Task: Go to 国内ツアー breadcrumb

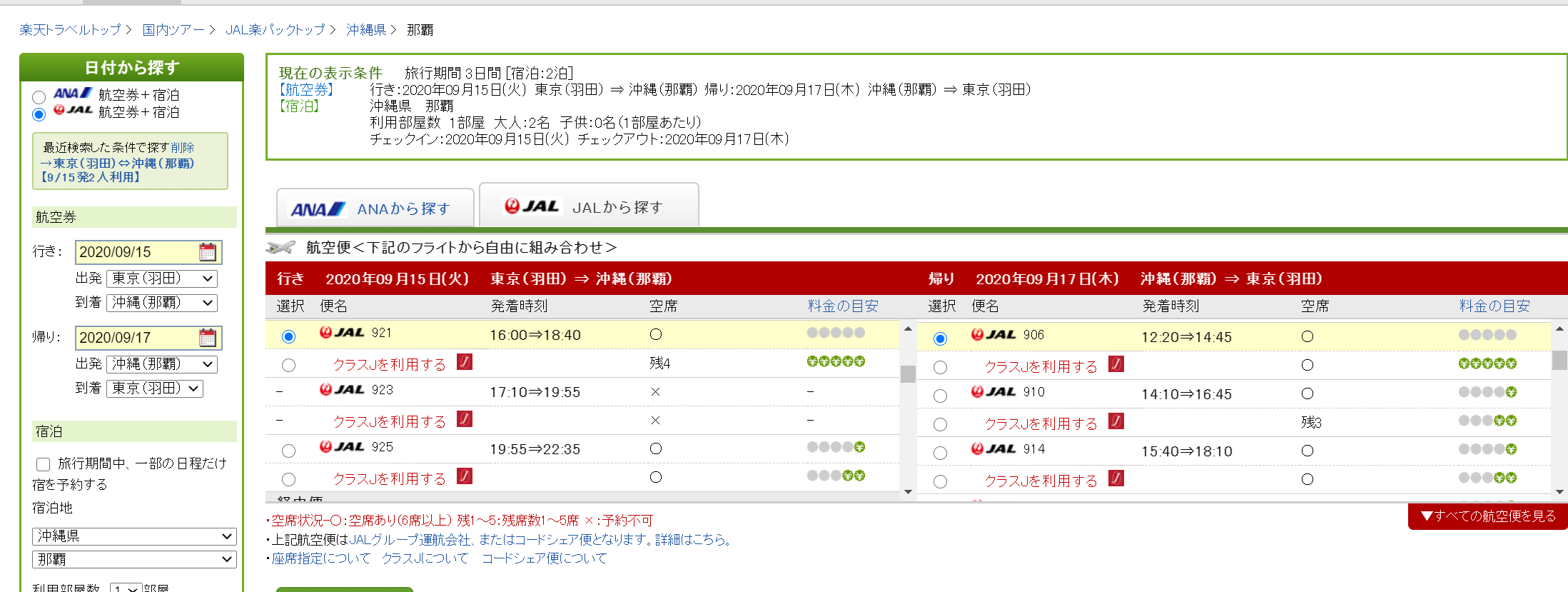Action: [x=173, y=30]
